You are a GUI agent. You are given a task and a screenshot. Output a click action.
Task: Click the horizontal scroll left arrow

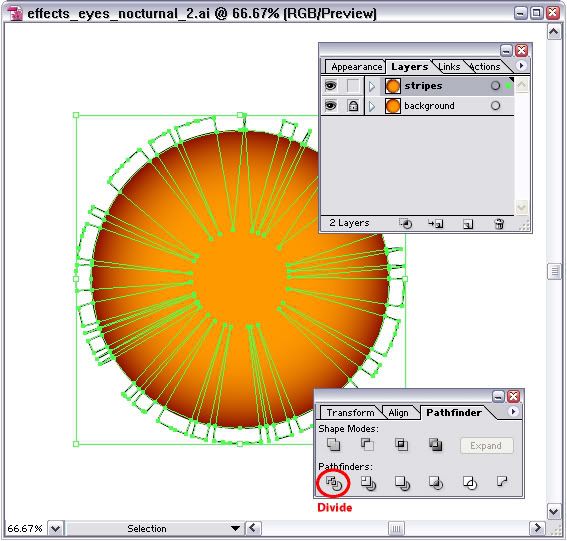pos(252,528)
